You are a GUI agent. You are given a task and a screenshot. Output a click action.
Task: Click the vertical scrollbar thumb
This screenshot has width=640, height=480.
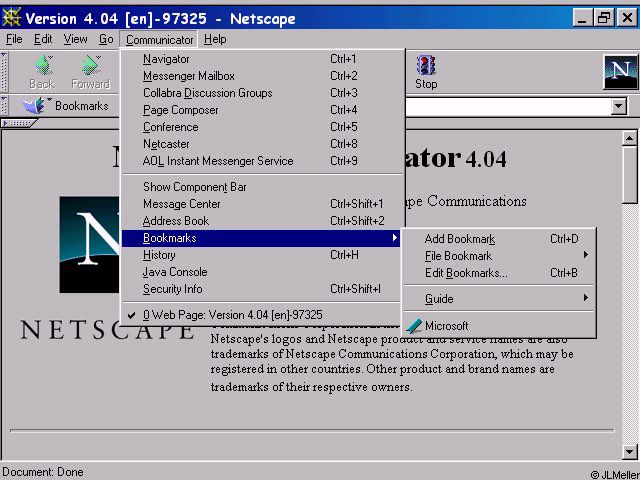[x=630, y=174]
